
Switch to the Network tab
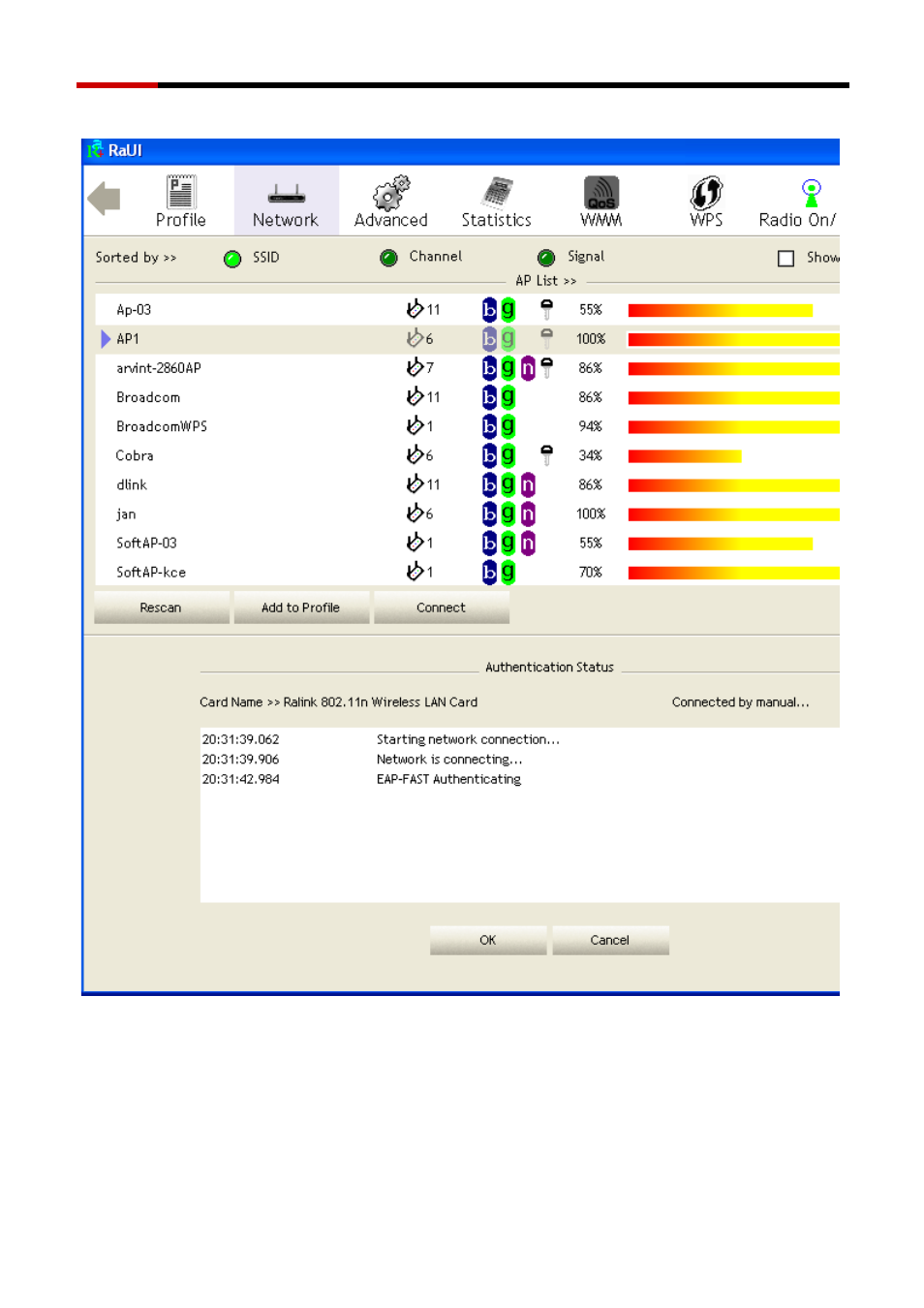click(x=286, y=201)
